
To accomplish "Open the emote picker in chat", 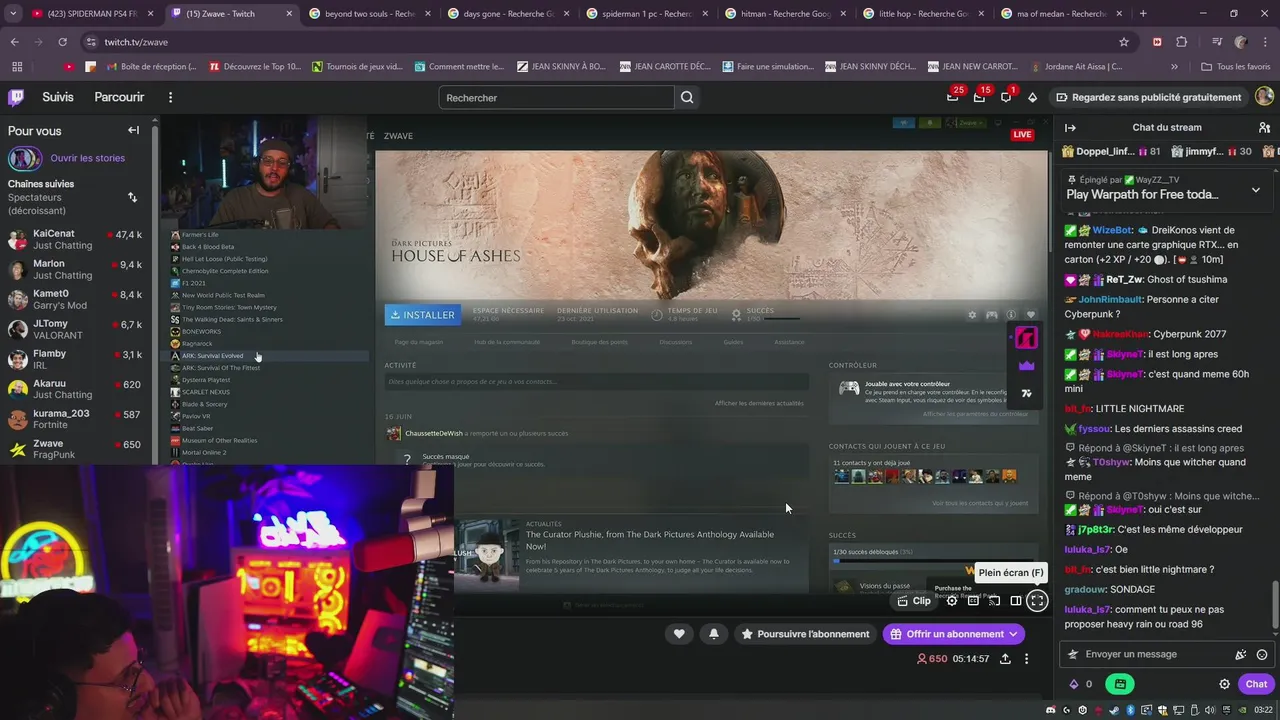I will 1262,654.
